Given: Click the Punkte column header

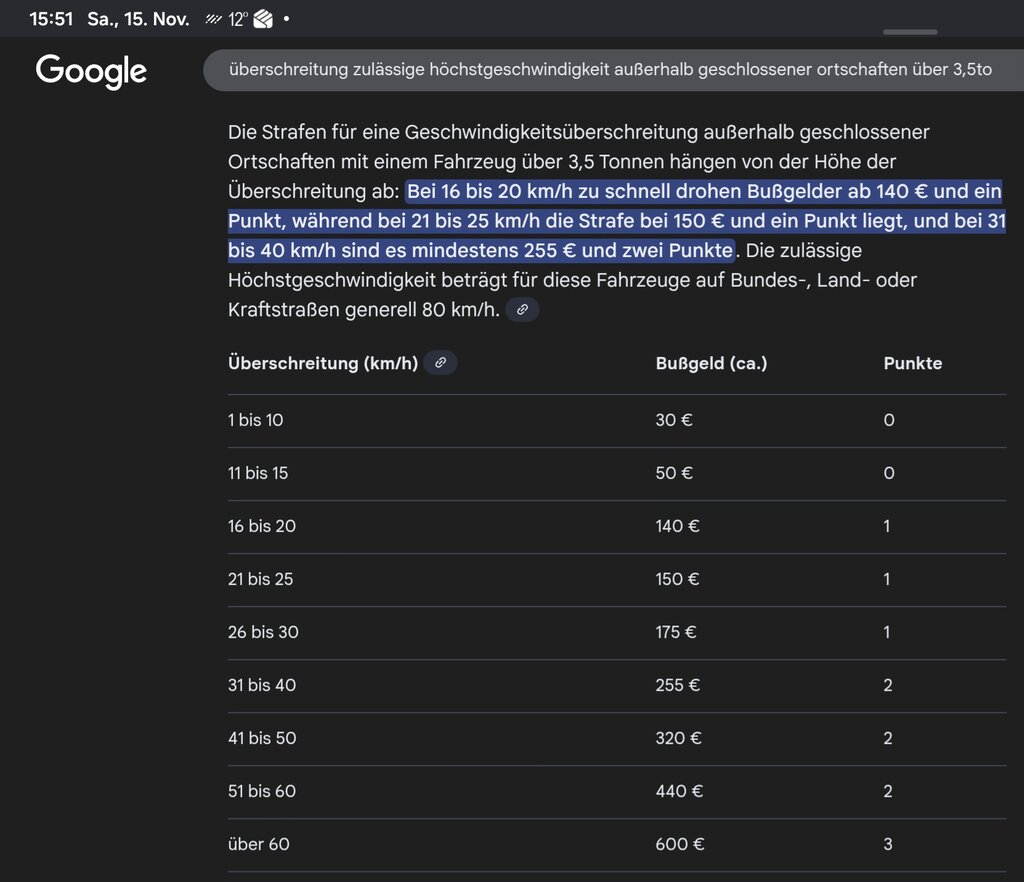Looking at the screenshot, I should point(912,363).
